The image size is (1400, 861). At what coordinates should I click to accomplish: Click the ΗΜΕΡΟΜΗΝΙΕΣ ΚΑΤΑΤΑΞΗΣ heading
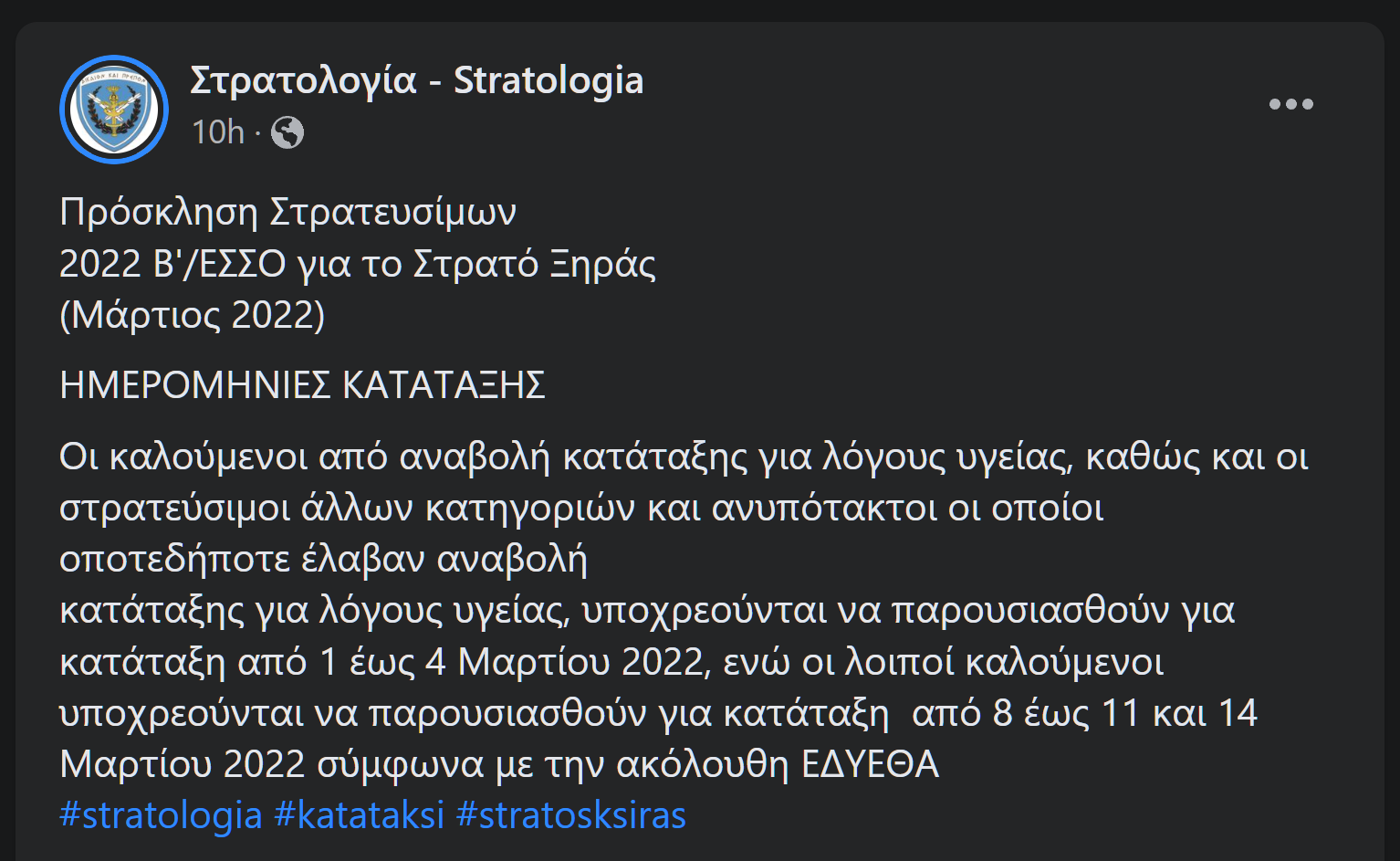pos(302,385)
